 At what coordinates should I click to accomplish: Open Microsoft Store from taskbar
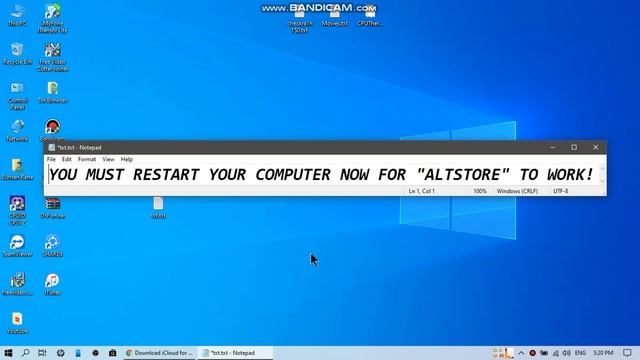[x=113, y=353]
